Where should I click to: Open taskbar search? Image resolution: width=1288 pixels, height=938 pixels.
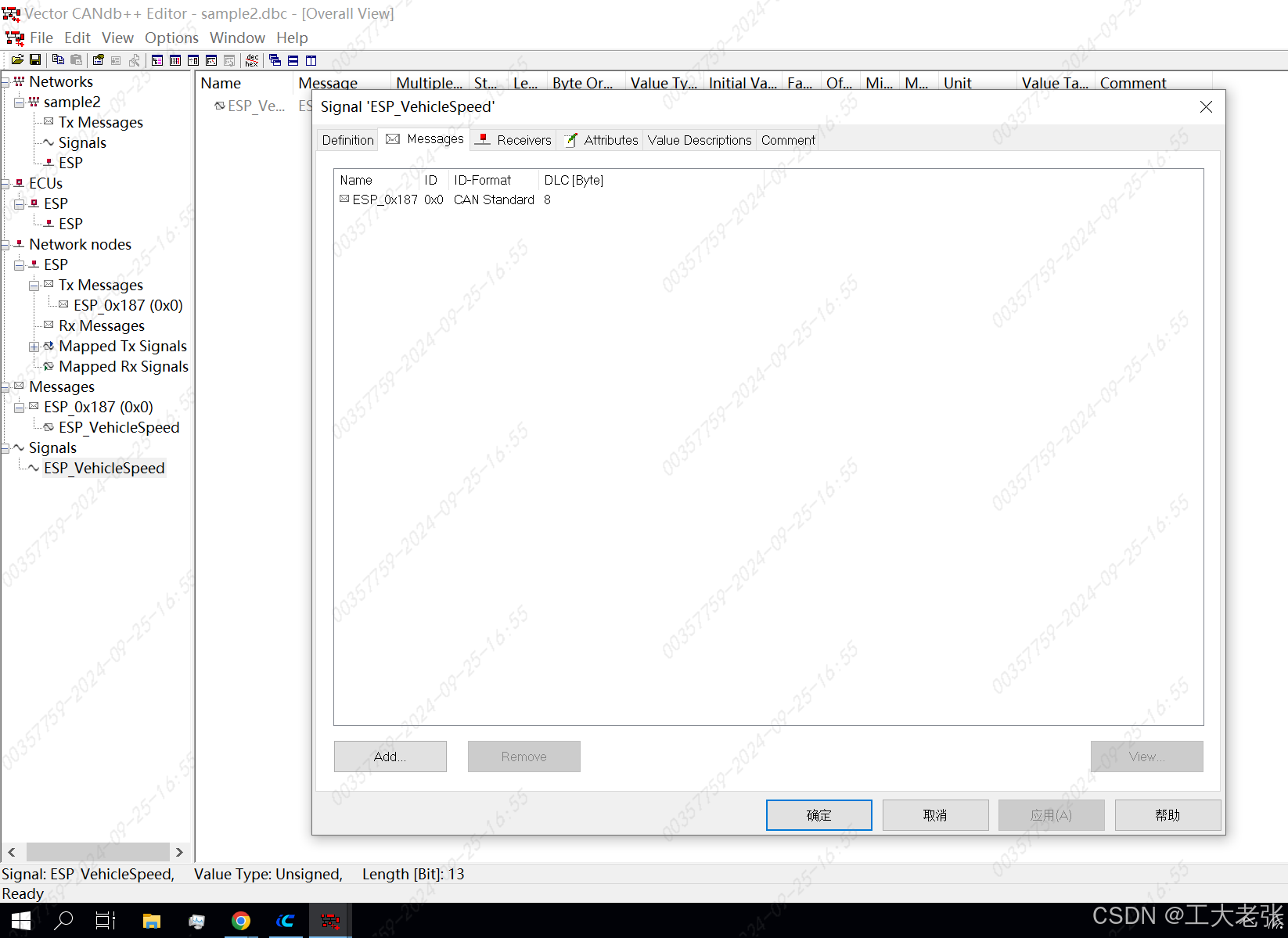63,921
